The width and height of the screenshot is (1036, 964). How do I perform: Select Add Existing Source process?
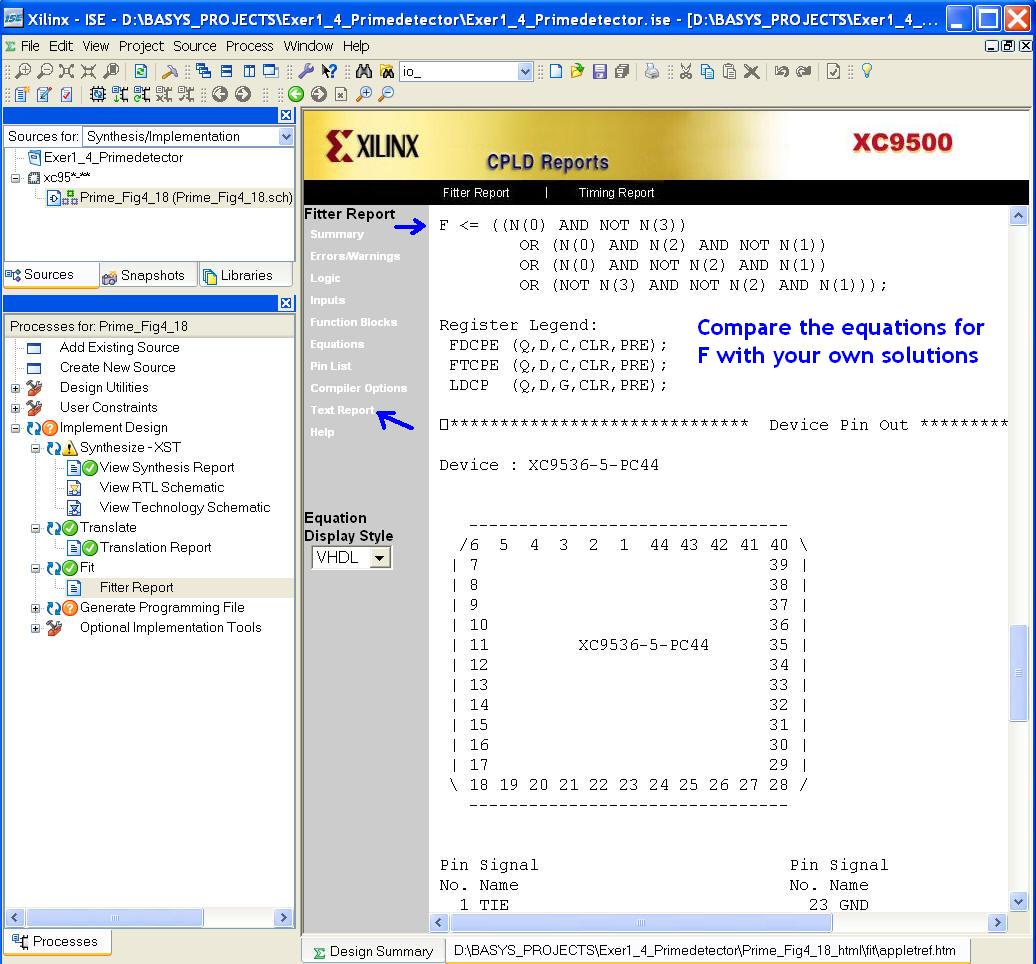coord(120,348)
